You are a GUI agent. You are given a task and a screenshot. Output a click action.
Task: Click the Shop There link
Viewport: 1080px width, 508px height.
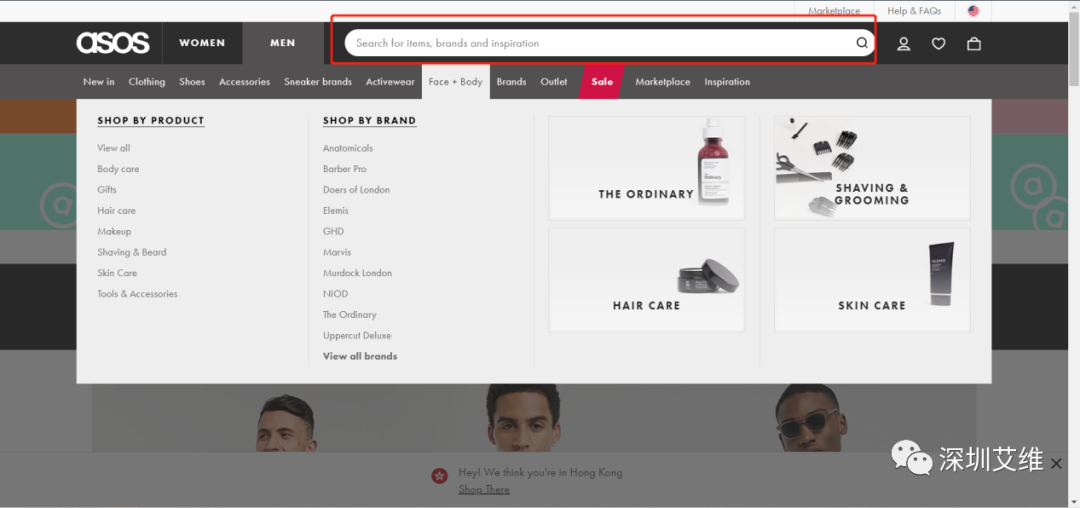(484, 489)
